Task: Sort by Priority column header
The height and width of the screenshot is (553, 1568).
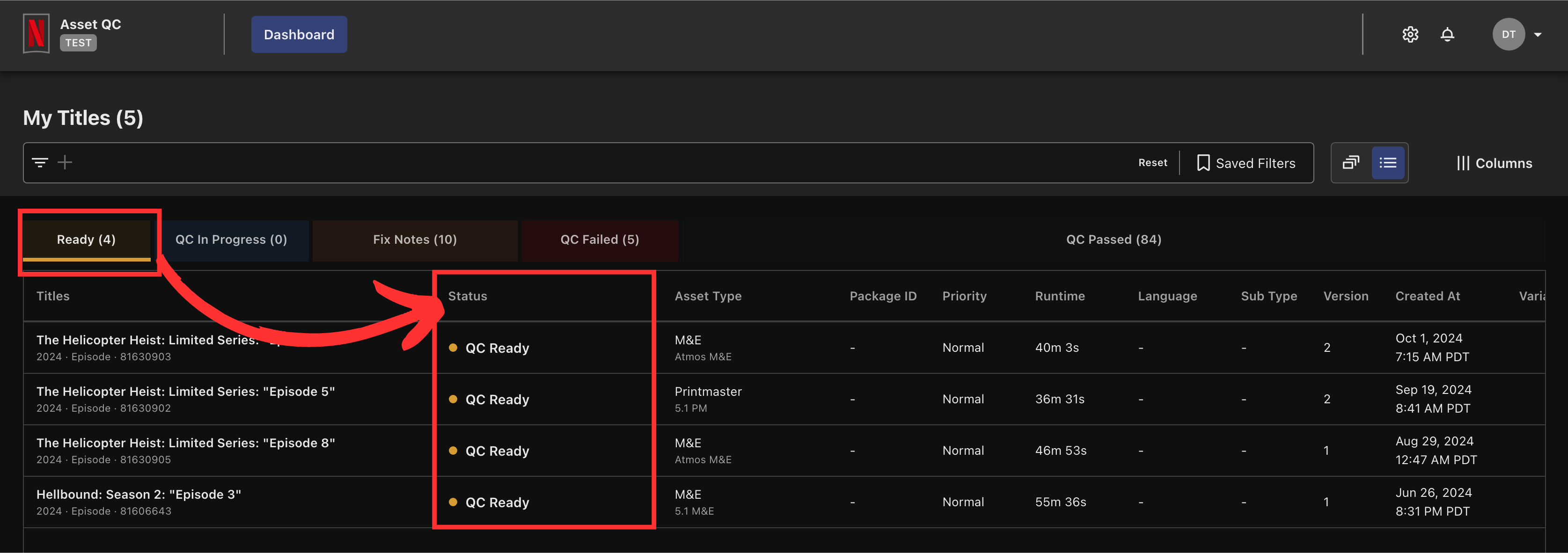Action: click(964, 296)
